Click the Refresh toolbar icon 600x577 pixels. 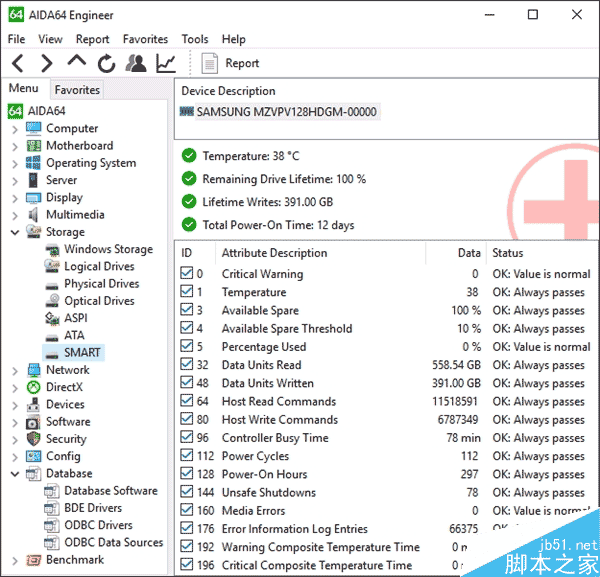(x=106, y=63)
